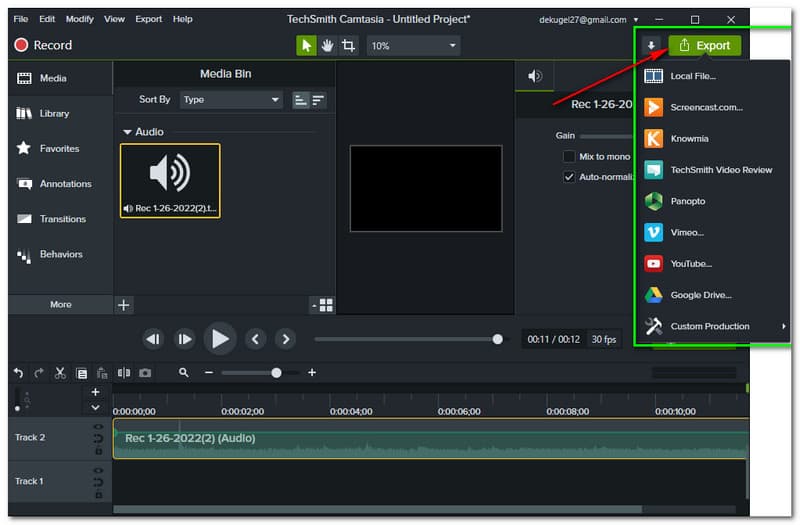Click the Split clip icon
800x525 pixels.
(124, 373)
